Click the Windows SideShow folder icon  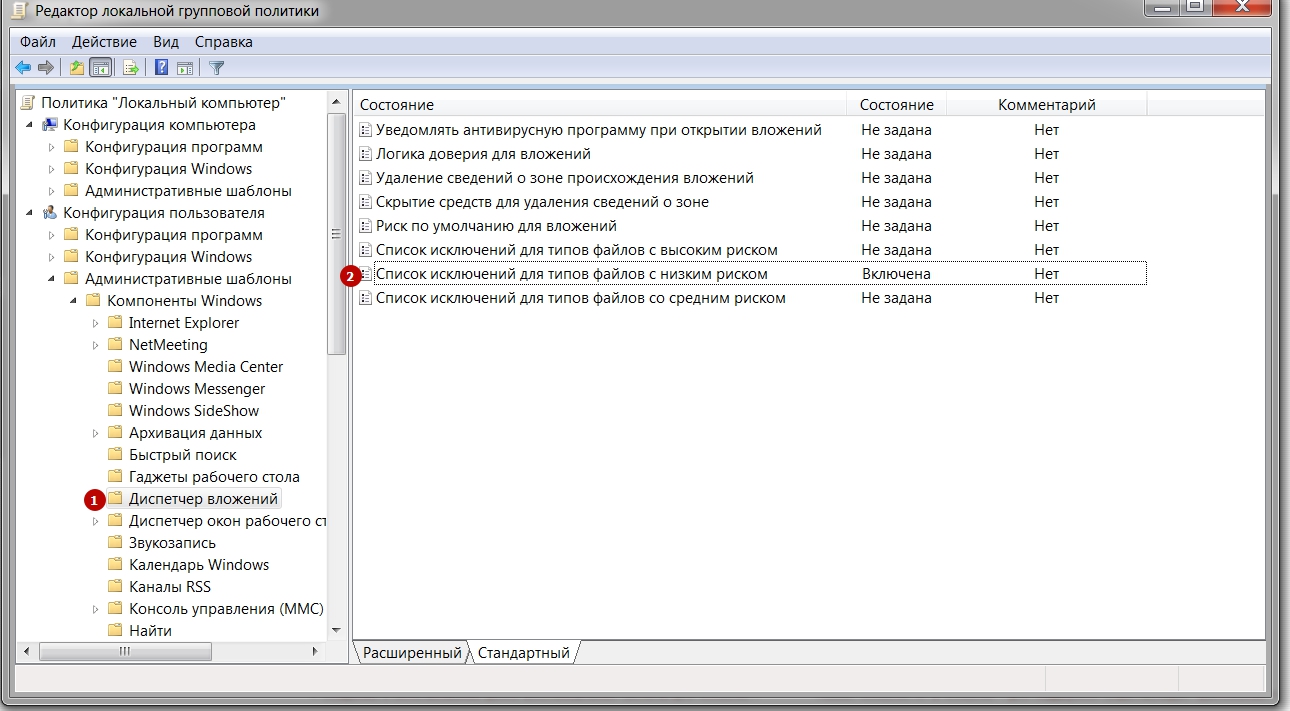(x=114, y=411)
